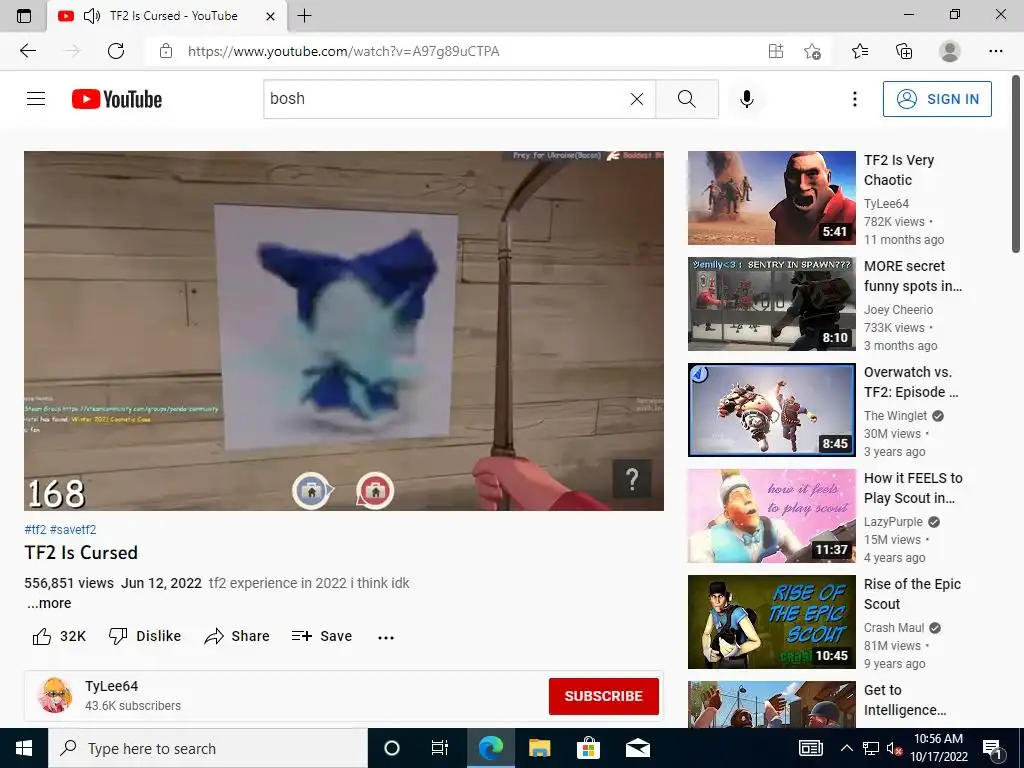
Task: Open browser profile avatar
Action: [950, 51]
